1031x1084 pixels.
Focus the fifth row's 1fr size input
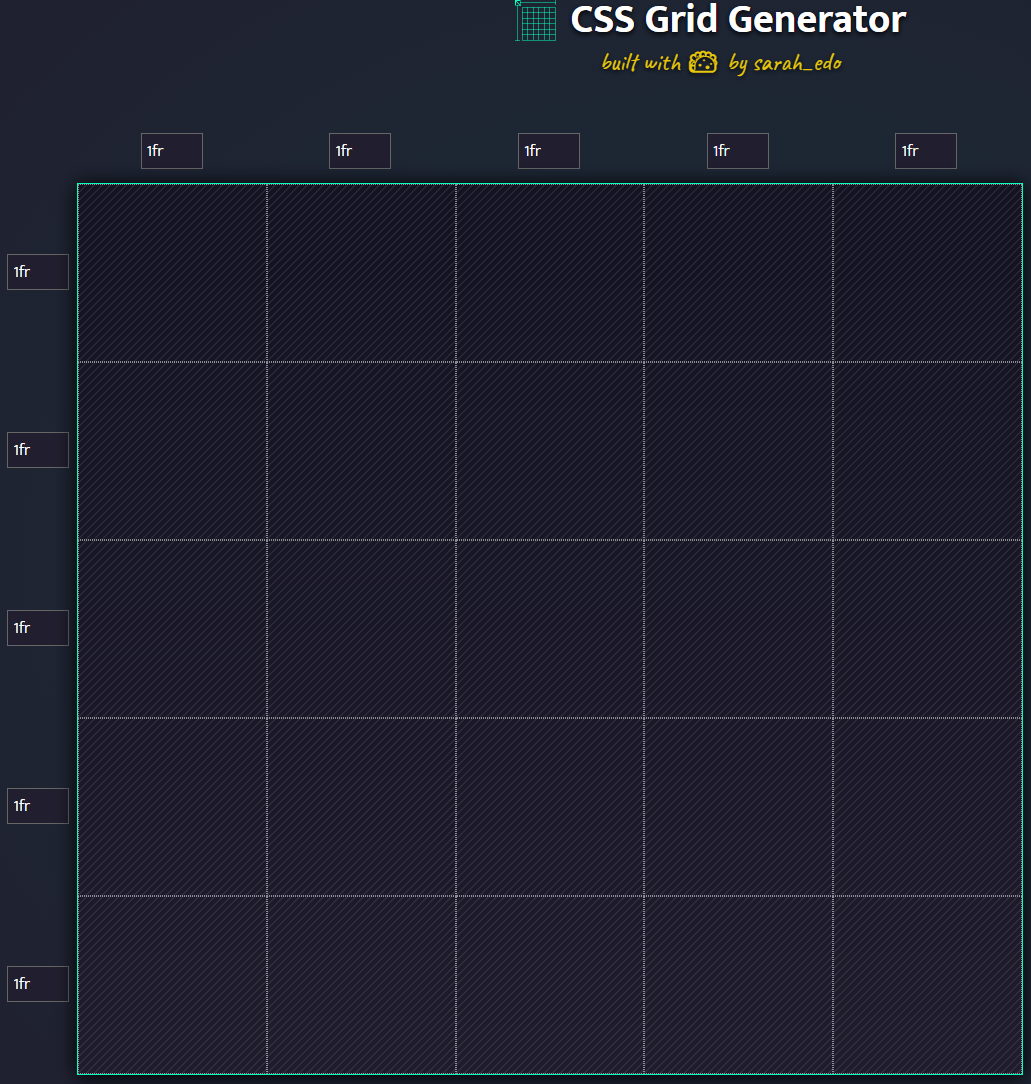38,984
